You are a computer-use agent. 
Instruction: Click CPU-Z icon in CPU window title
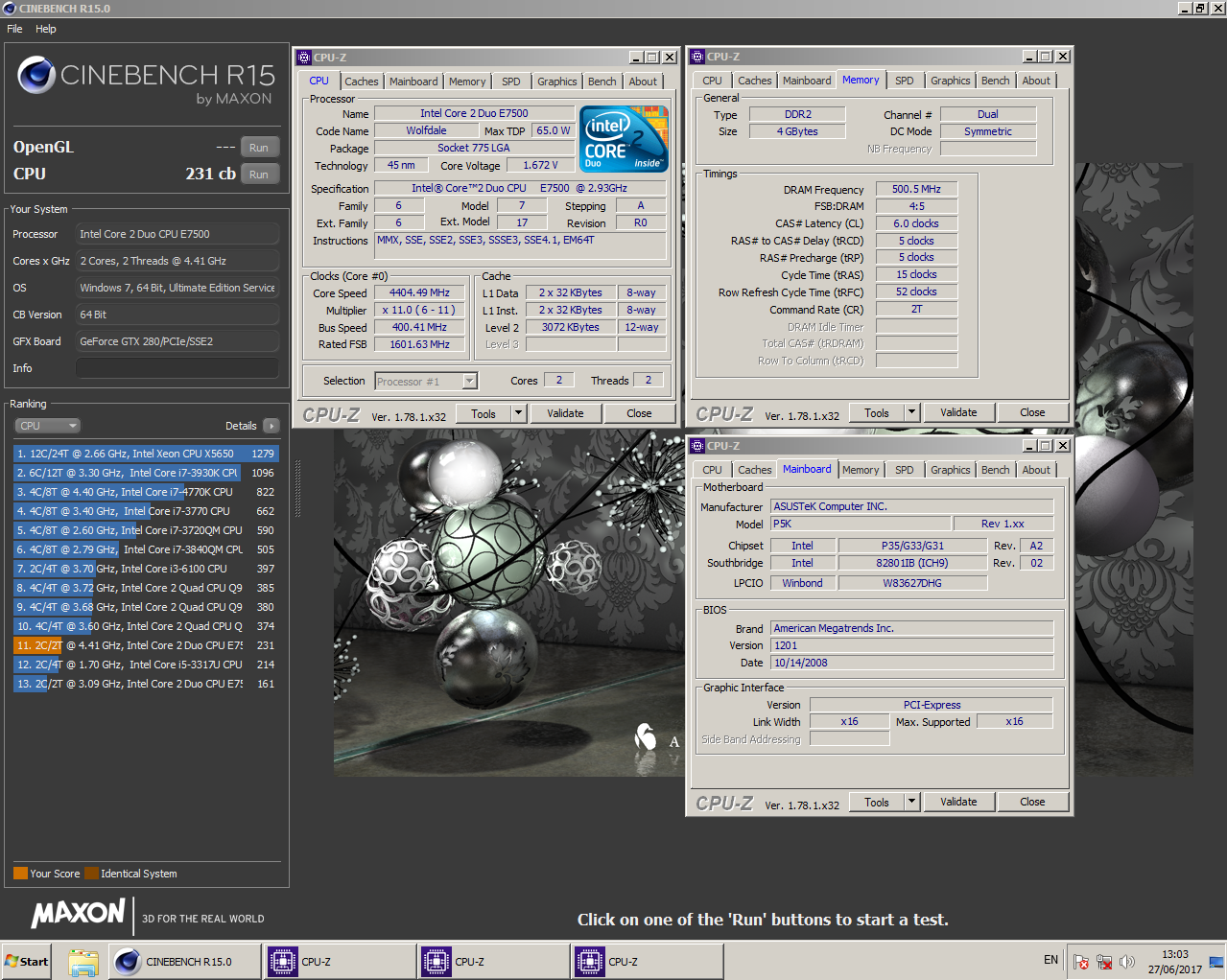pyautogui.click(x=304, y=58)
